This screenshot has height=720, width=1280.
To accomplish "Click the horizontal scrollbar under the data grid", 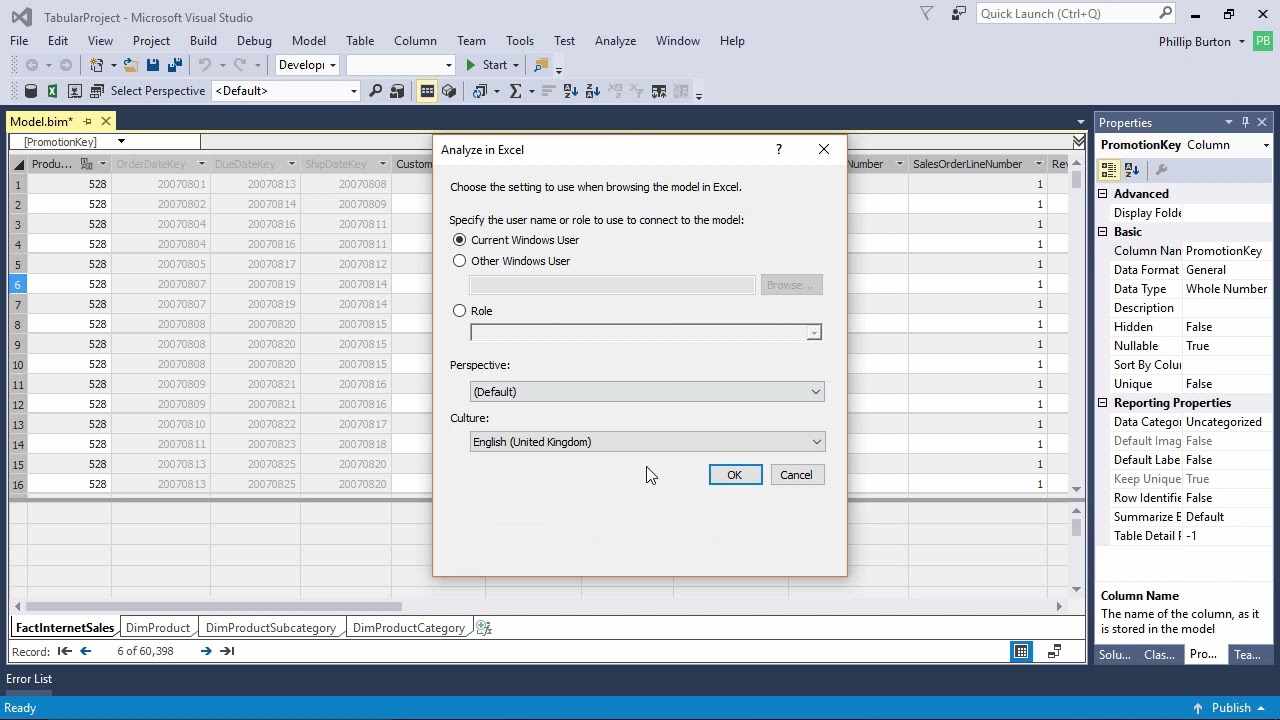I will click(x=214, y=606).
